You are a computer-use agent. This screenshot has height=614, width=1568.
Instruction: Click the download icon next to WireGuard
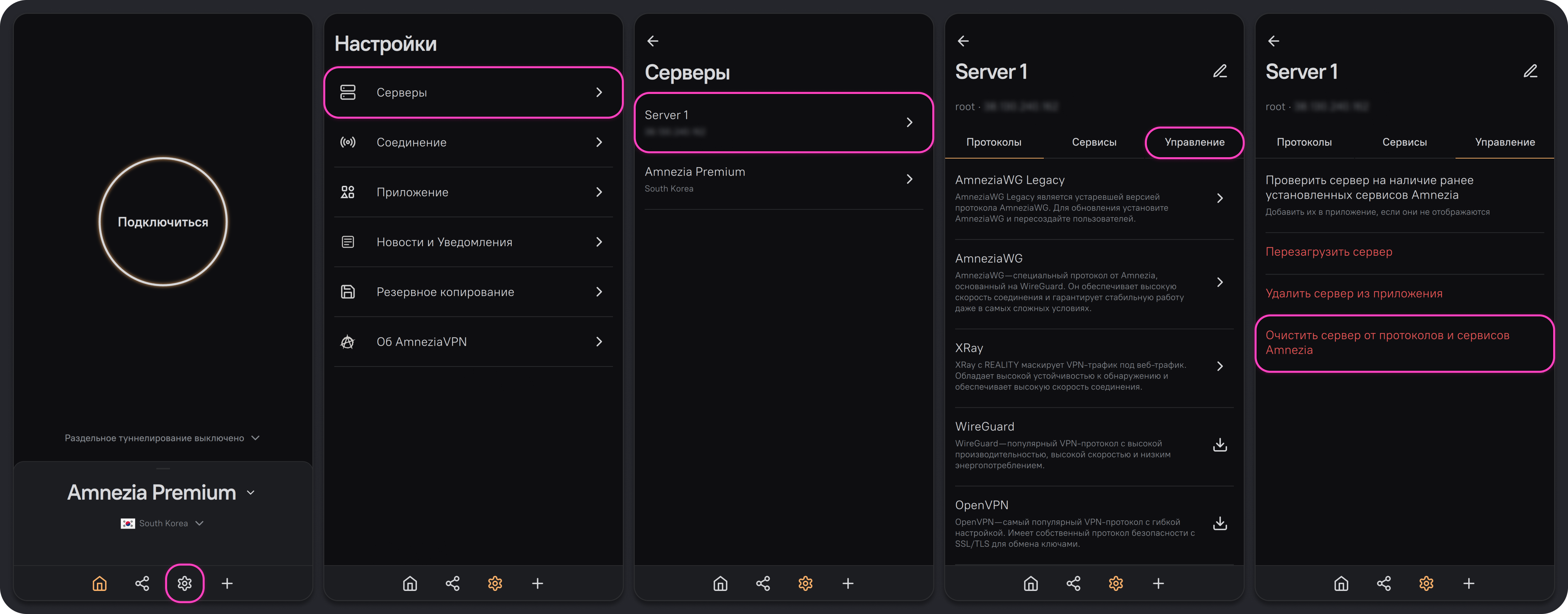pos(1219,445)
